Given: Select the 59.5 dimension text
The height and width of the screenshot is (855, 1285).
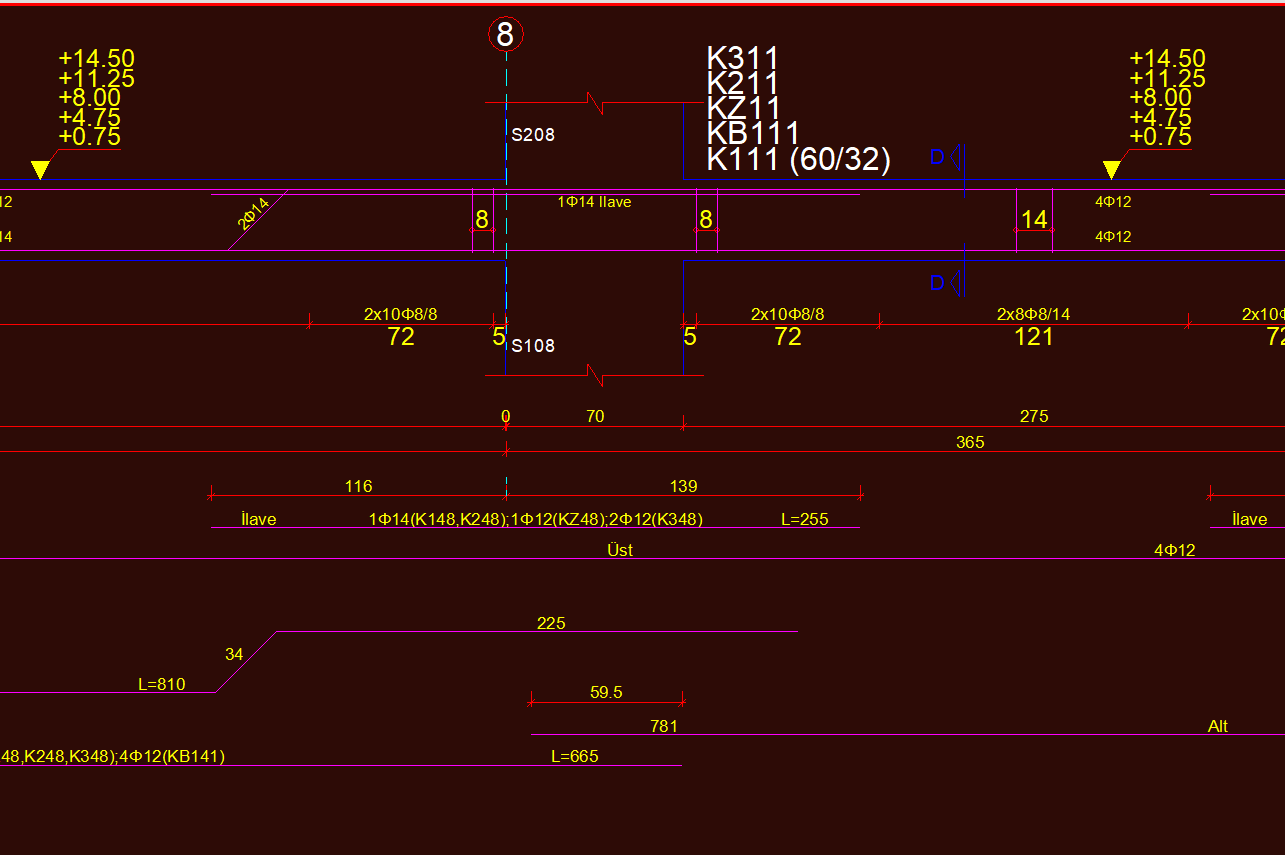Looking at the screenshot, I should tap(607, 692).
